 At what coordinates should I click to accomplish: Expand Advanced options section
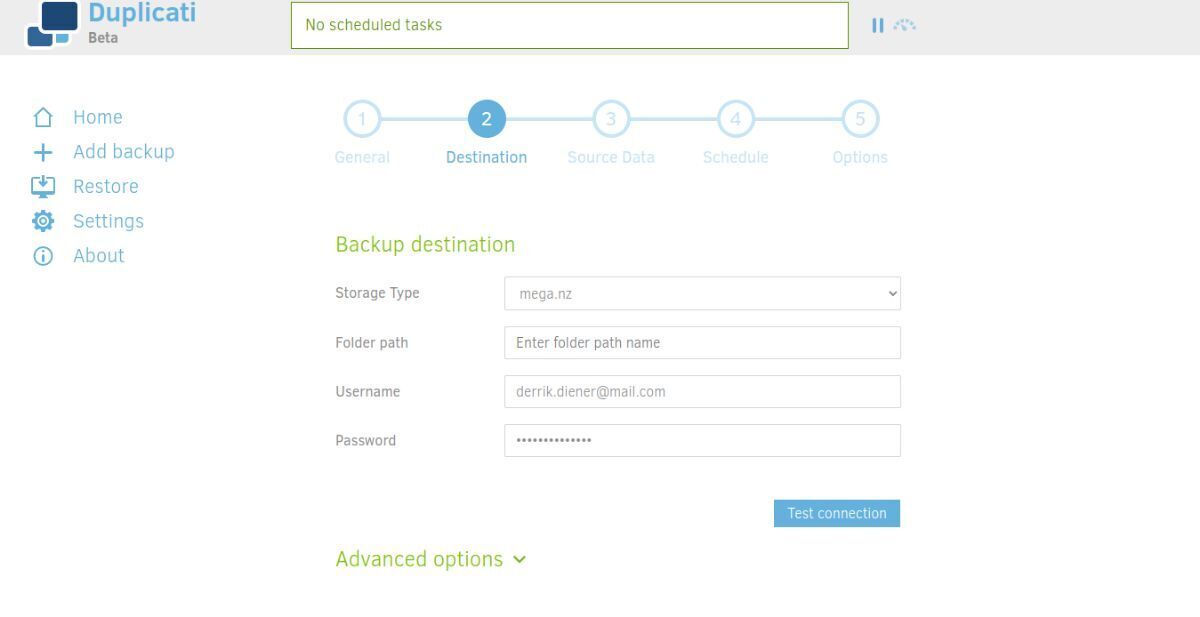(430, 559)
